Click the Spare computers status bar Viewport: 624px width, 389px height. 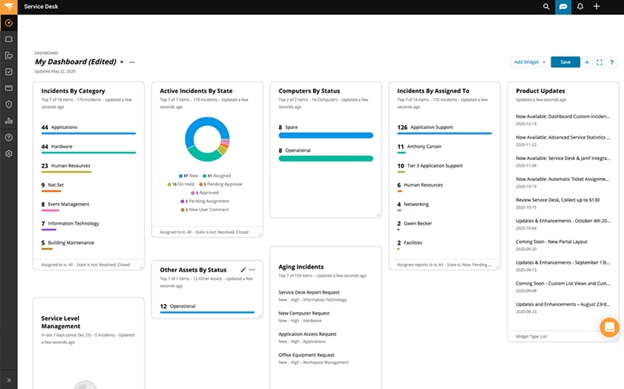coord(326,135)
